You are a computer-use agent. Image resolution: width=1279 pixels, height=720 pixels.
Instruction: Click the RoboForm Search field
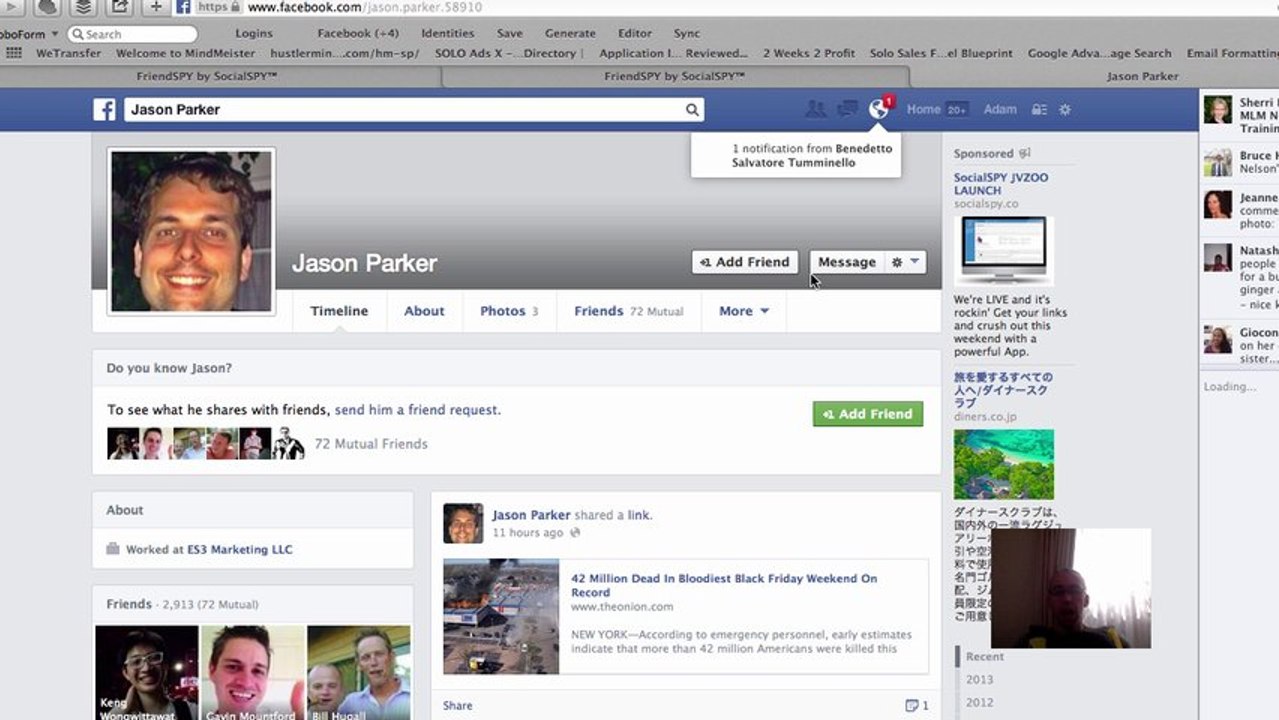pos(131,34)
